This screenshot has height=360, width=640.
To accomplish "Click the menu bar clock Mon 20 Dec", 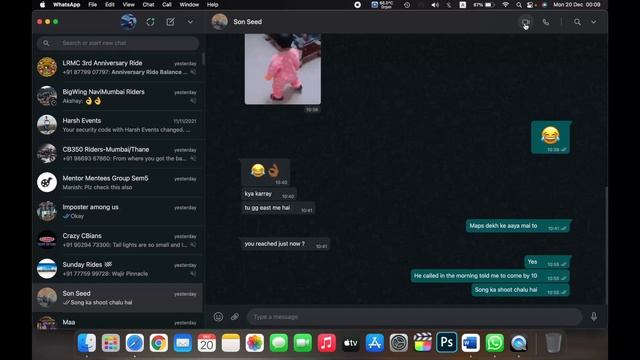I will pos(577,5).
